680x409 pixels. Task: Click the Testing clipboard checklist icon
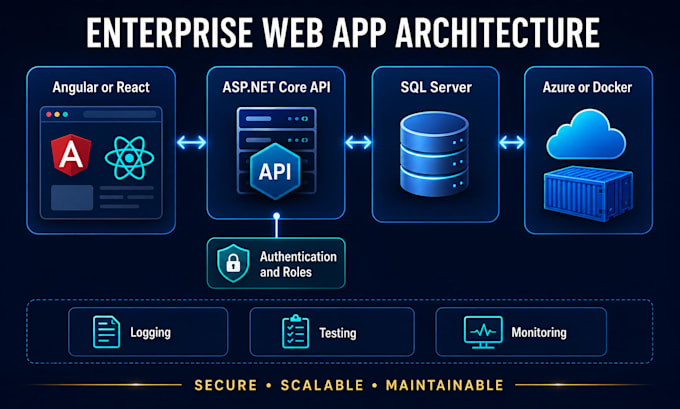point(296,332)
